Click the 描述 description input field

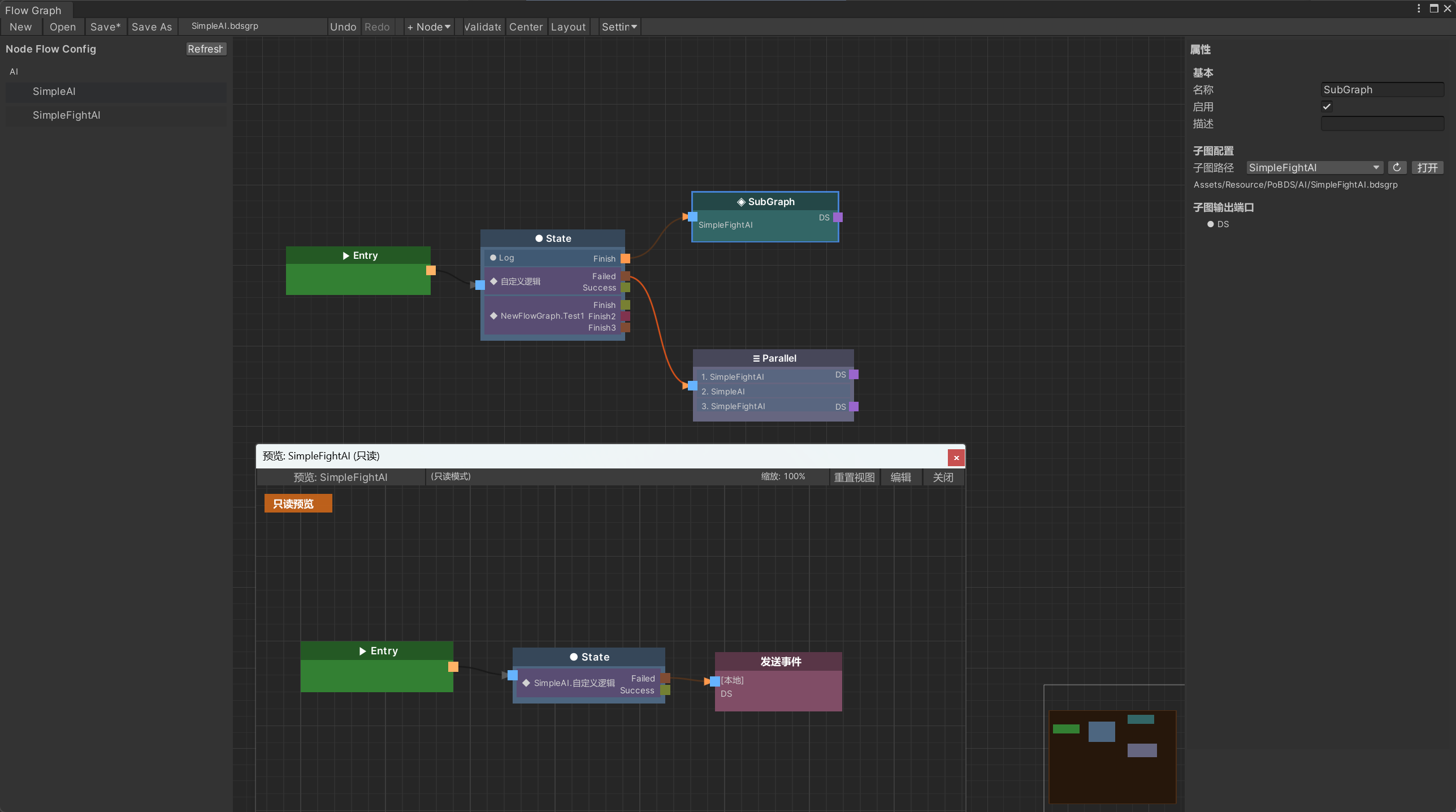(1382, 124)
